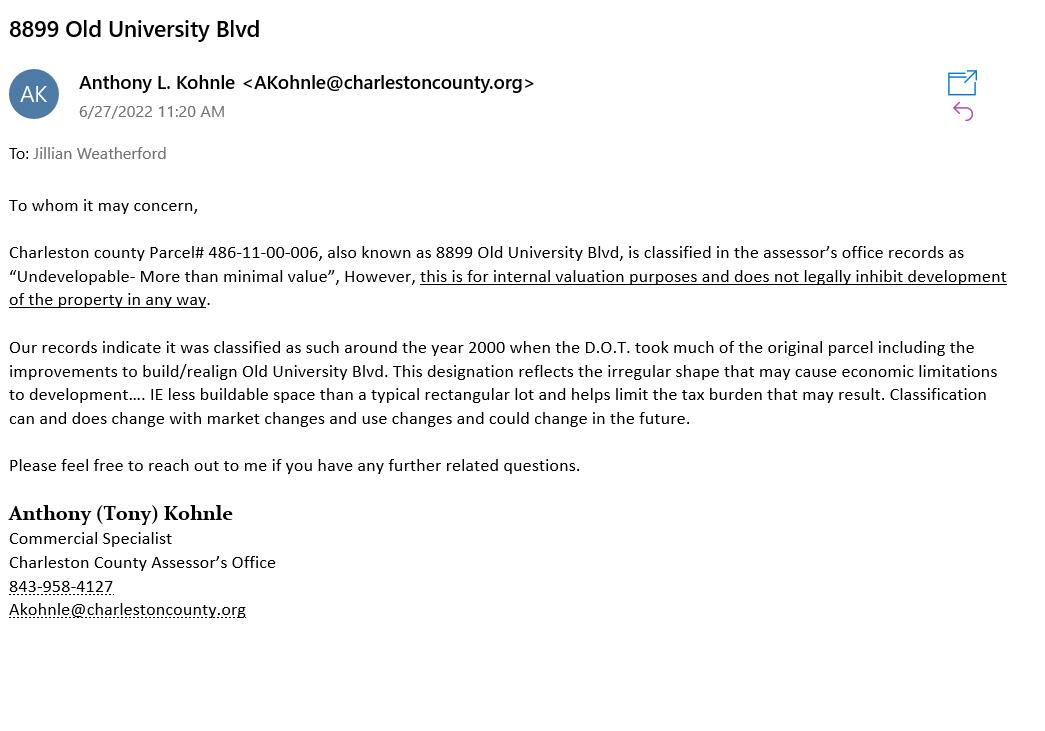Image resolution: width=1045 pixels, height=731 pixels.
Task: Click the "Undevelopable- More than minimal value" quote
Action: [173, 277]
